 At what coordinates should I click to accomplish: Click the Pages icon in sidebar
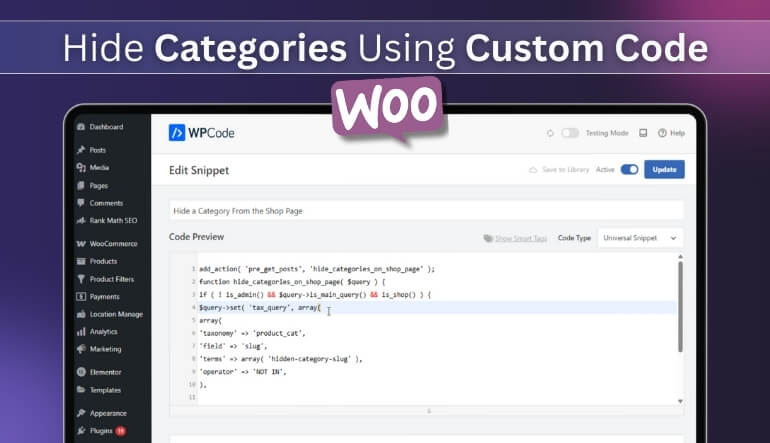point(81,186)
